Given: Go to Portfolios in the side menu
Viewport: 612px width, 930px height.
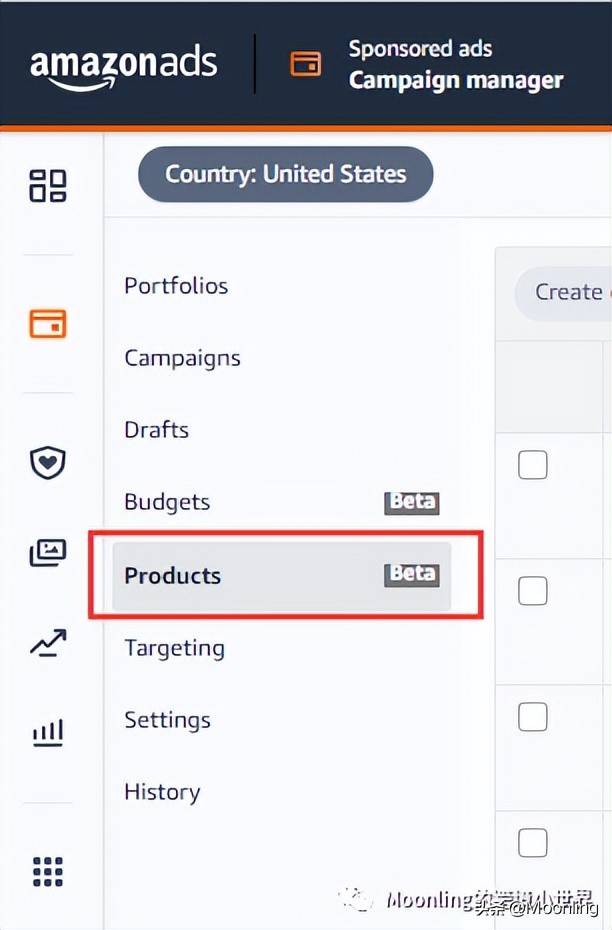Looking at the screenshot, I should [x=176, y=286].
